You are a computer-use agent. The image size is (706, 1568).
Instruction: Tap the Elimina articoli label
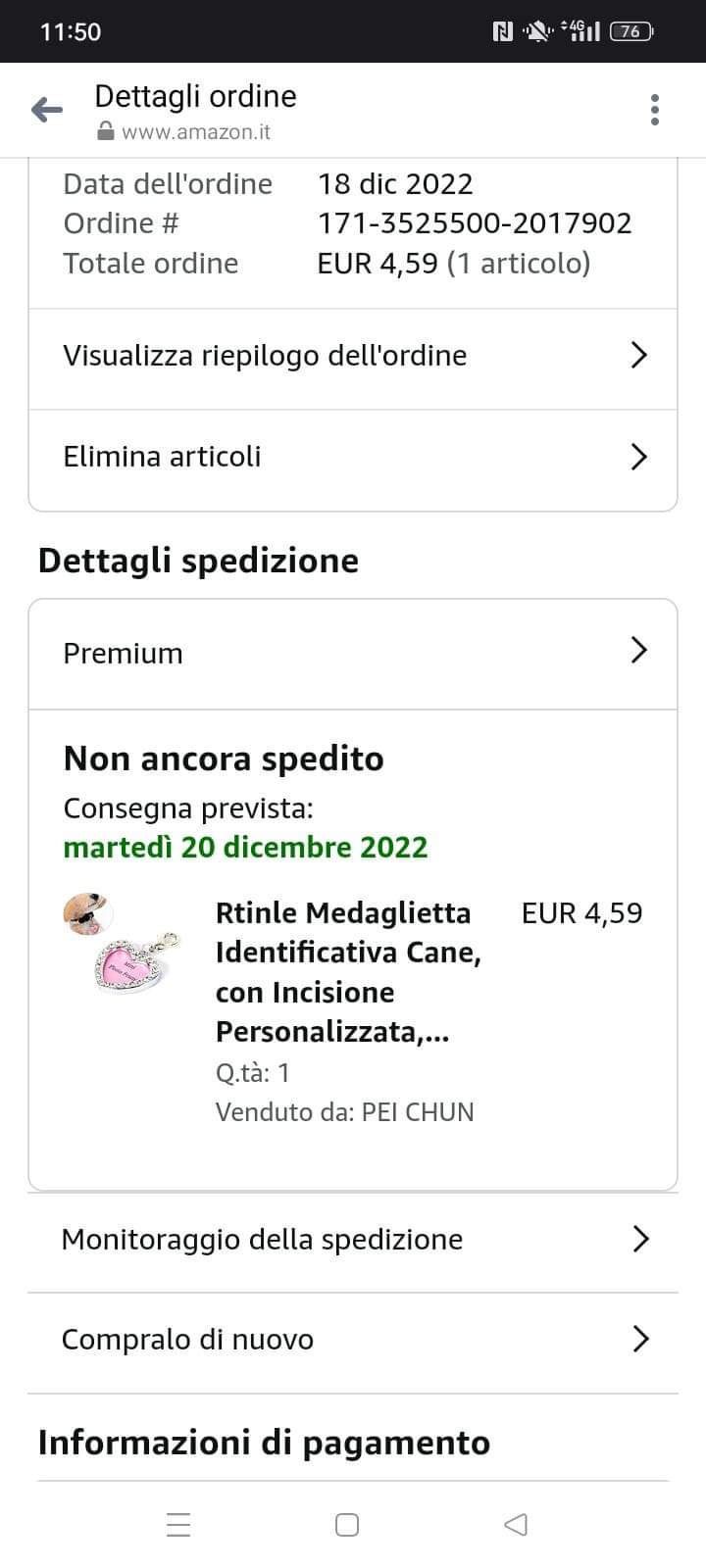[162, 457]
